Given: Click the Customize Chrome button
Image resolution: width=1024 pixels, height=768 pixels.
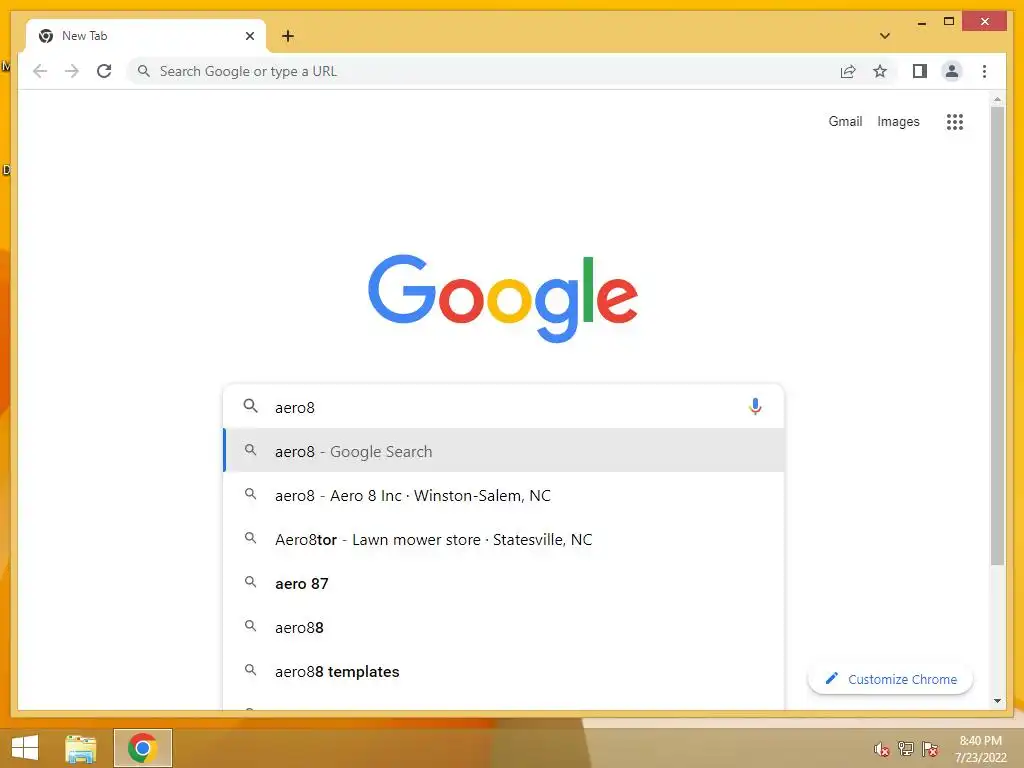Looking at the screenshot, I should pos(890,679).
